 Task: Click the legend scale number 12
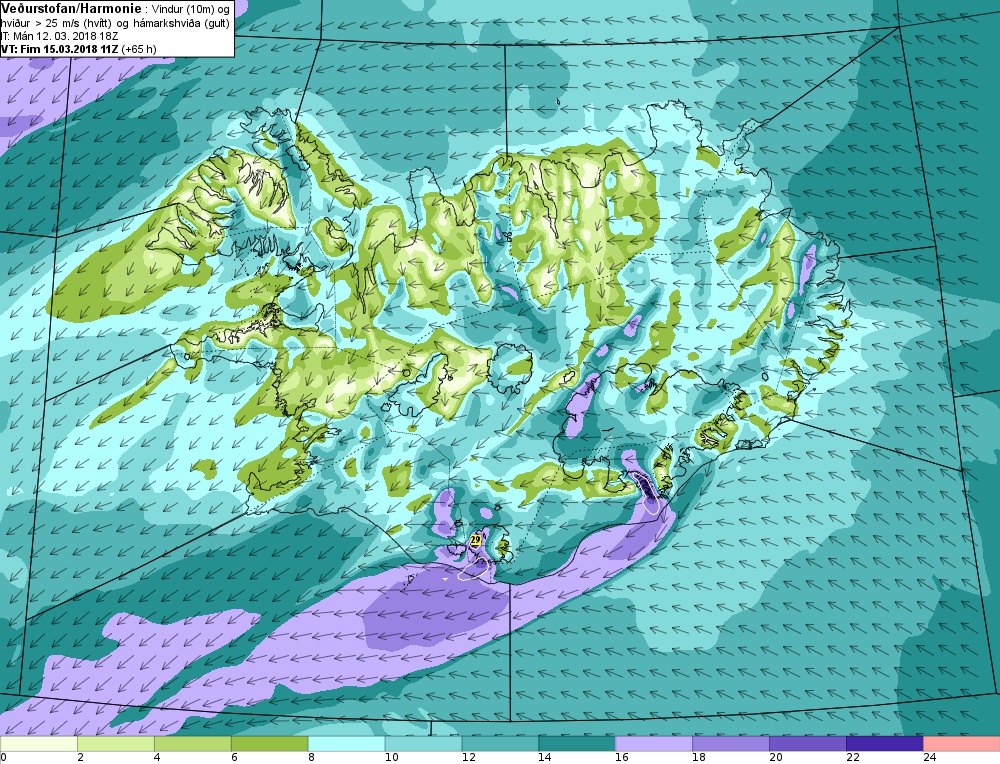click(467, 758)
